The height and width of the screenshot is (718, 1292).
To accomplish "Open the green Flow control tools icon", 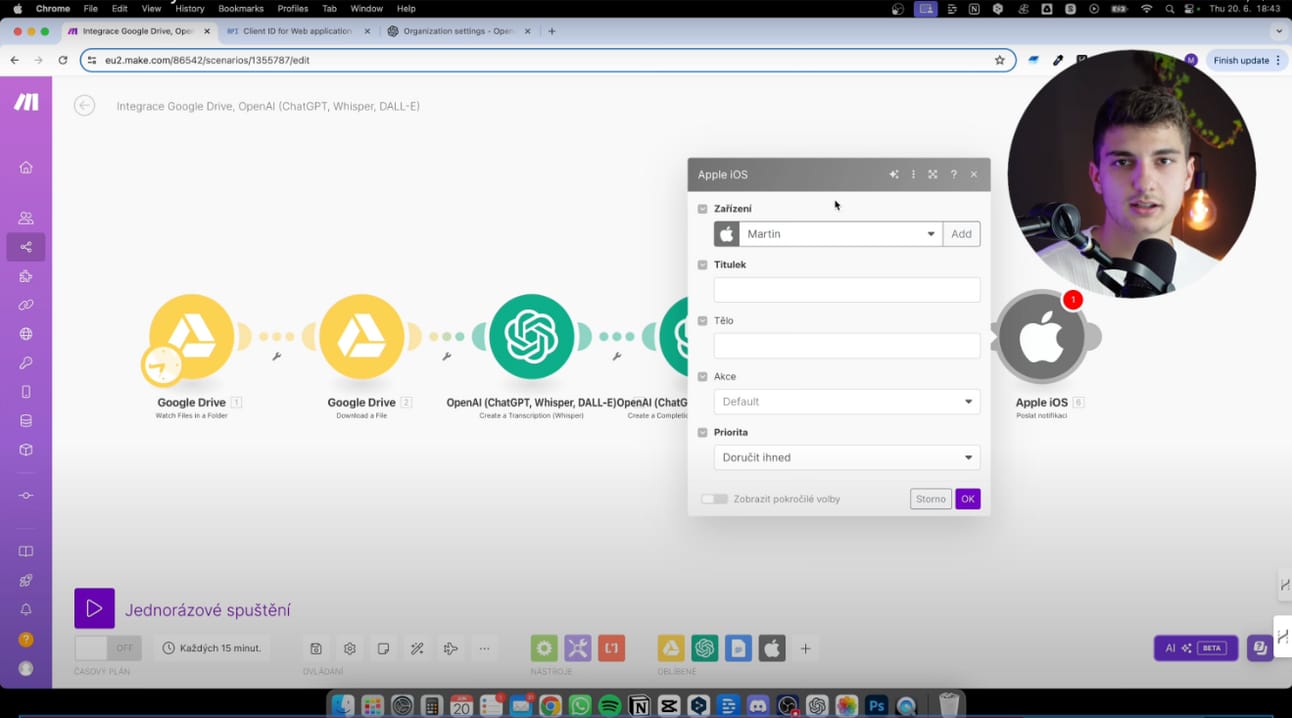I will pyautogui.click(x=544, y=648).
